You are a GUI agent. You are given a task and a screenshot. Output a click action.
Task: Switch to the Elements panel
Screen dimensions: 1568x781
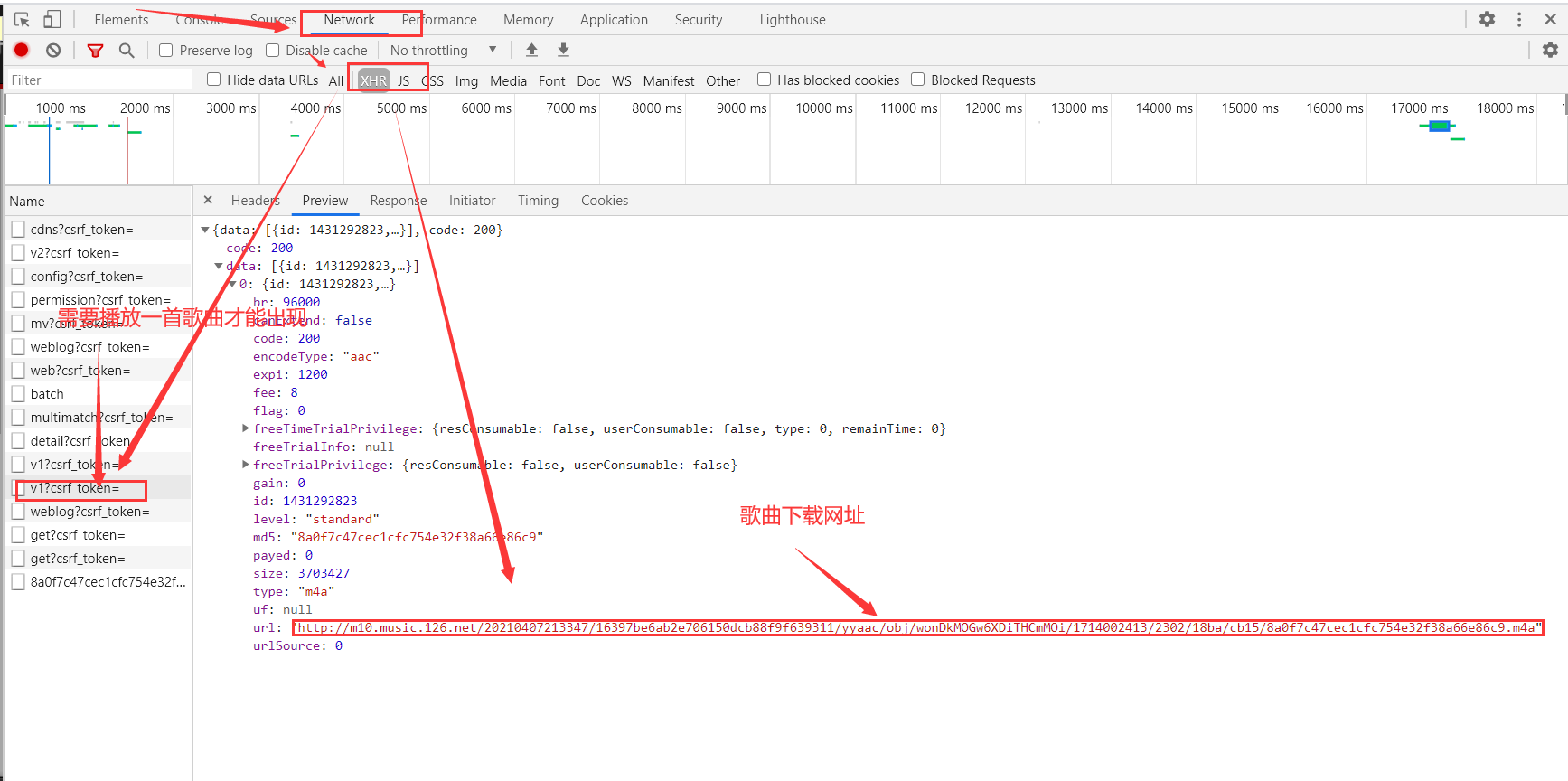121,20
